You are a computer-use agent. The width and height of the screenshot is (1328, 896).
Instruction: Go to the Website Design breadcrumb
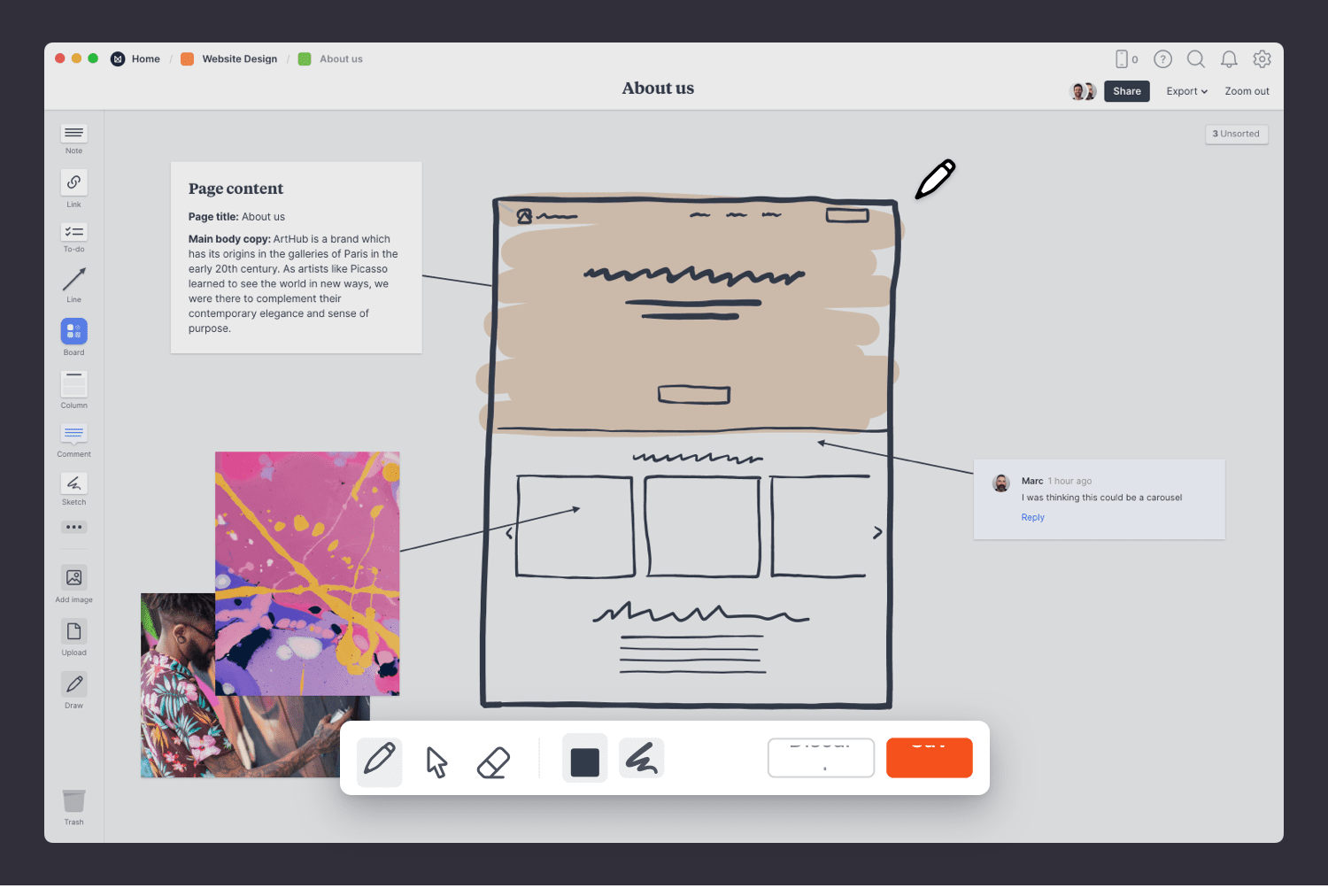pyautogui.click(x=239, y=58)
